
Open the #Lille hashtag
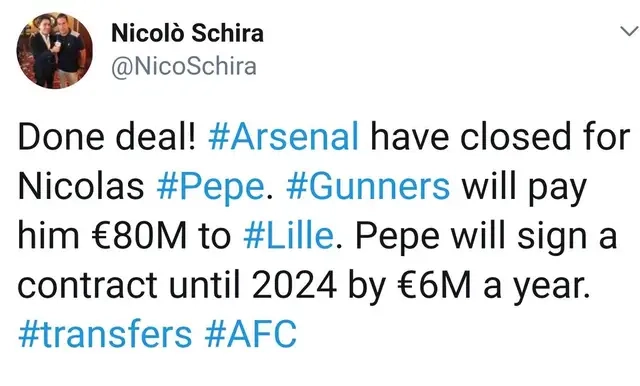click(x=288, y=236)
